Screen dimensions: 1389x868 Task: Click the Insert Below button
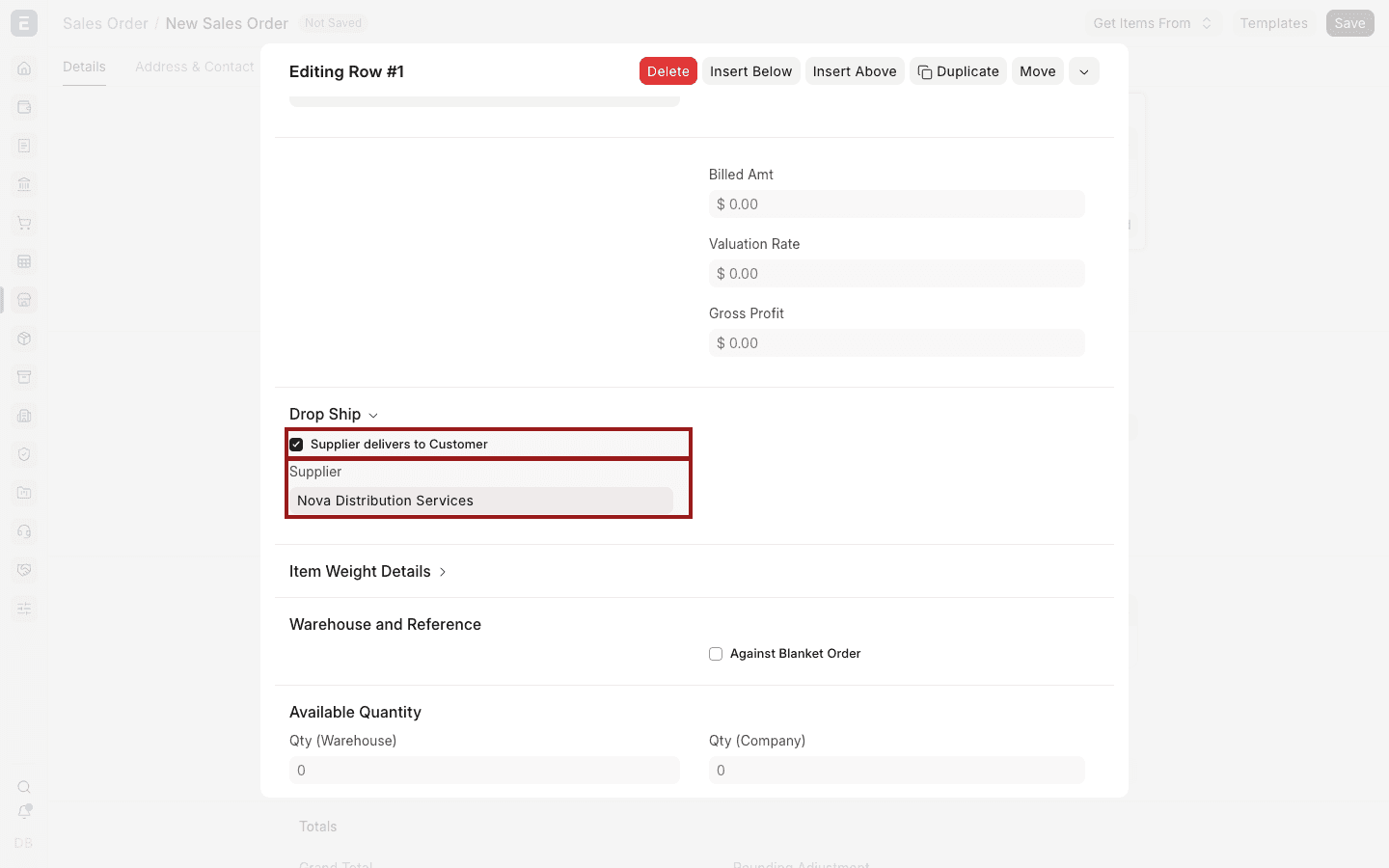click(751, 71)
